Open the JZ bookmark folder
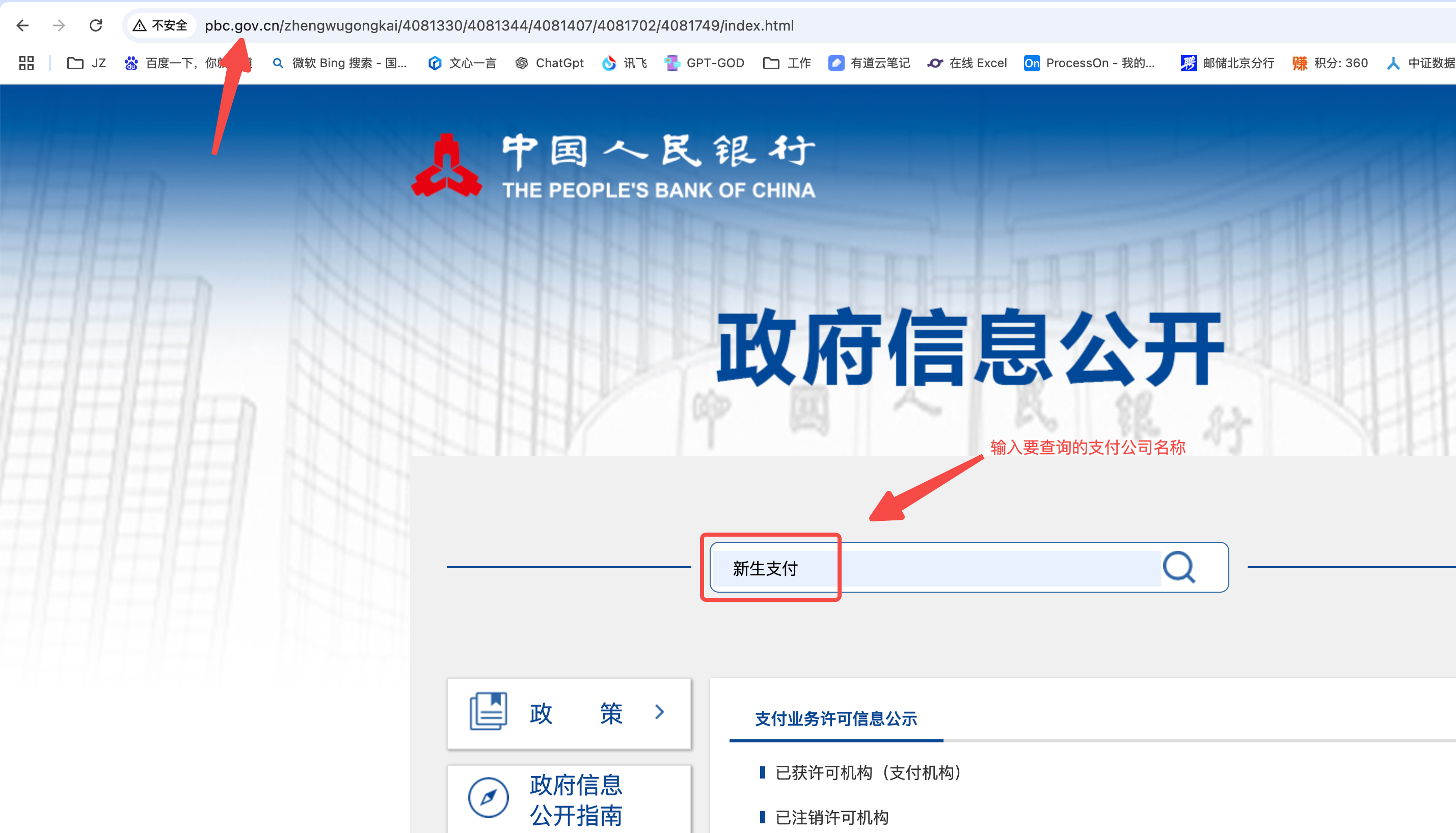Viewport: 1456px width, 833px height. 87,63
